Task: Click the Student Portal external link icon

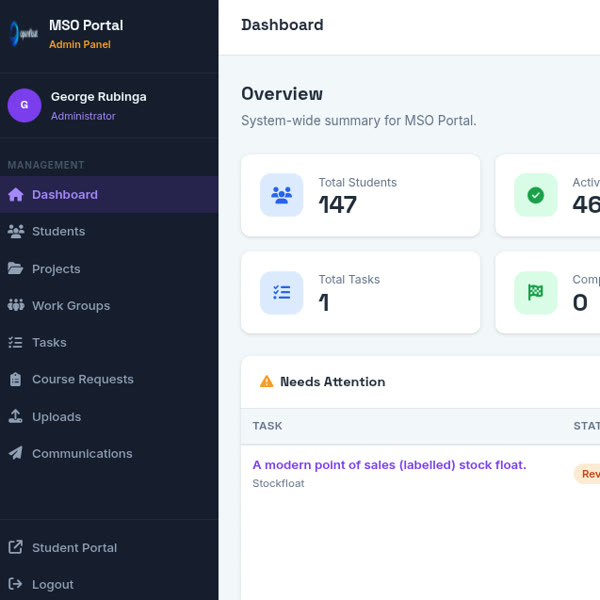Action: point(15,547)
